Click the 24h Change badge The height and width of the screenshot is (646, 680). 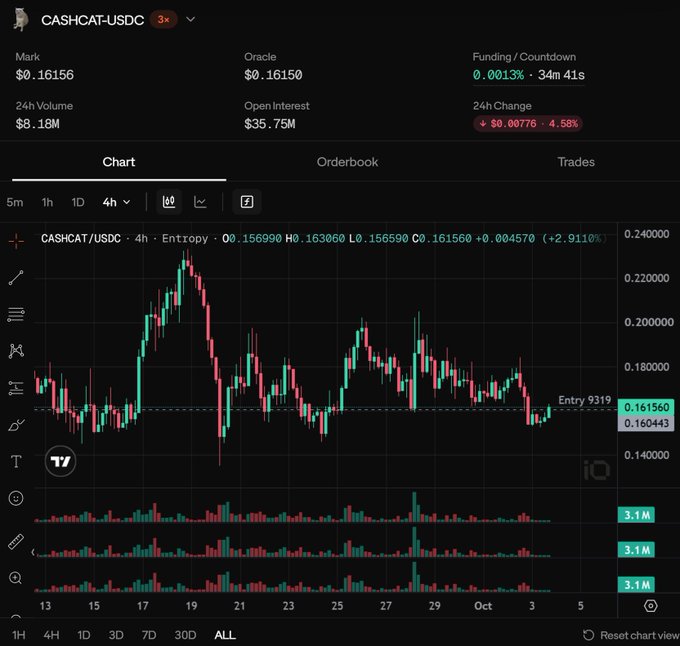coord(528,124)
